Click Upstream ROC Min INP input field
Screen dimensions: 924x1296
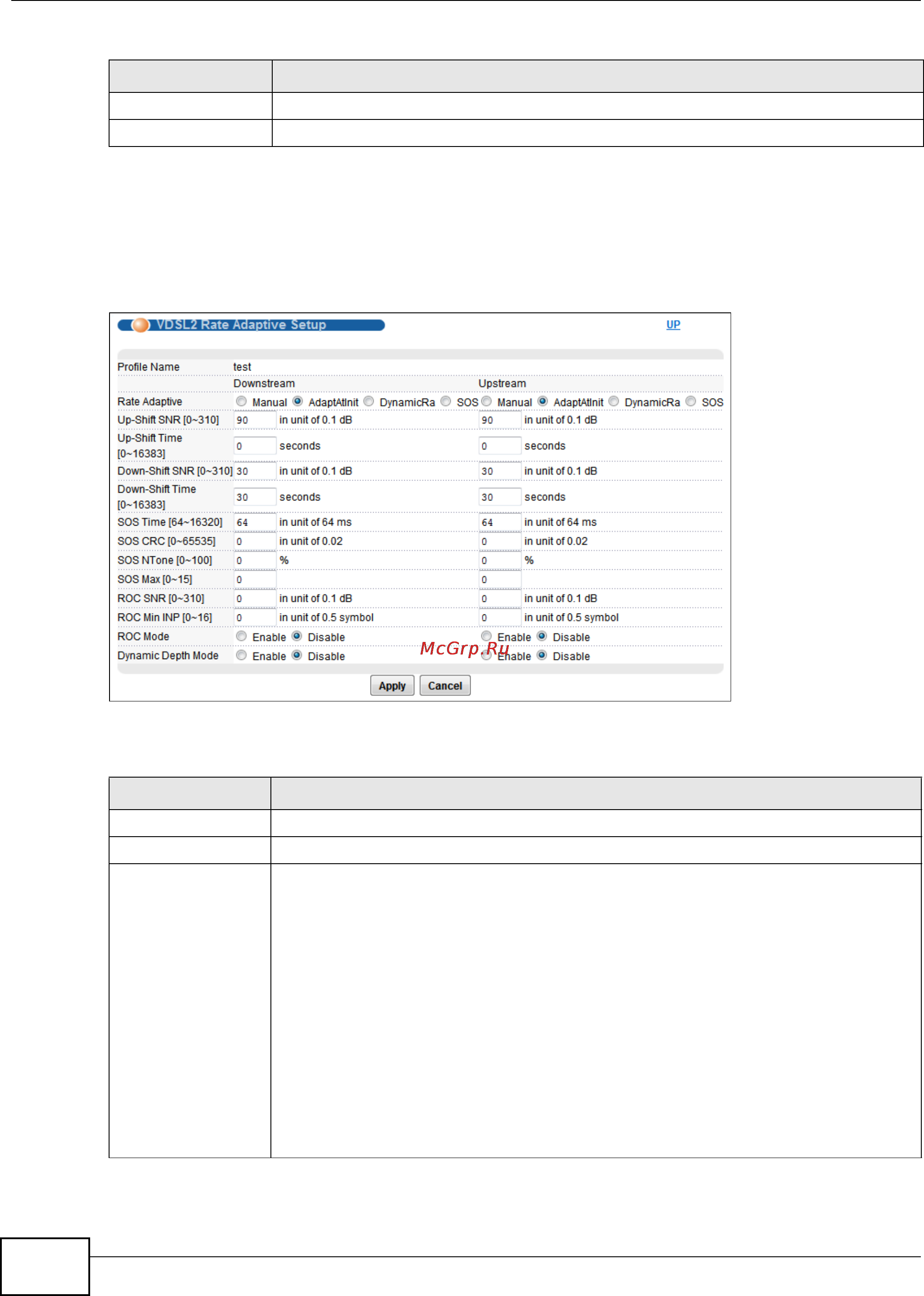499,617
